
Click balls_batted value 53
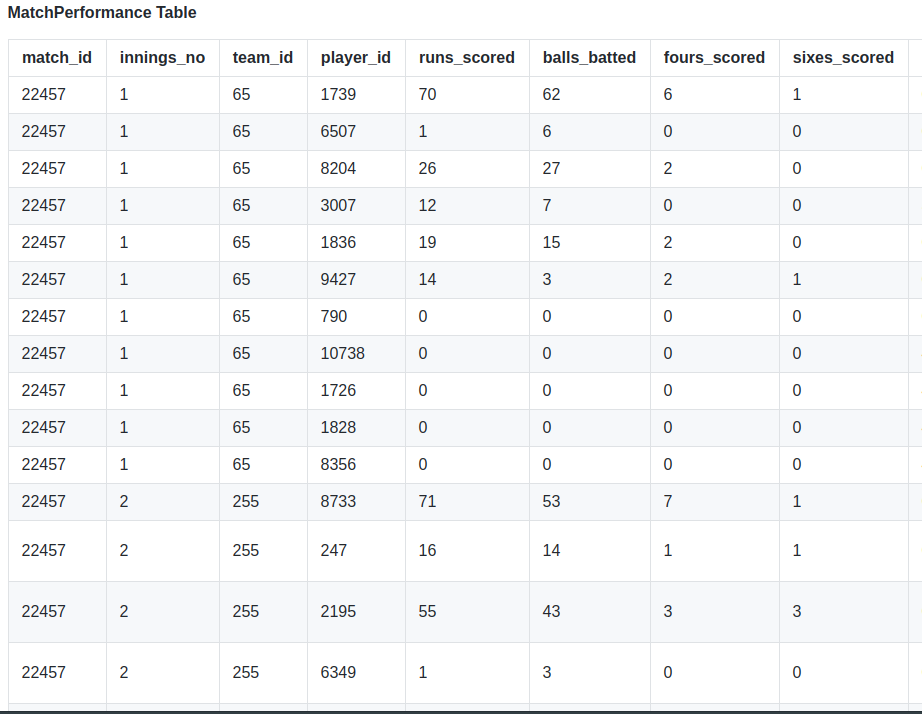coord(552,502)
